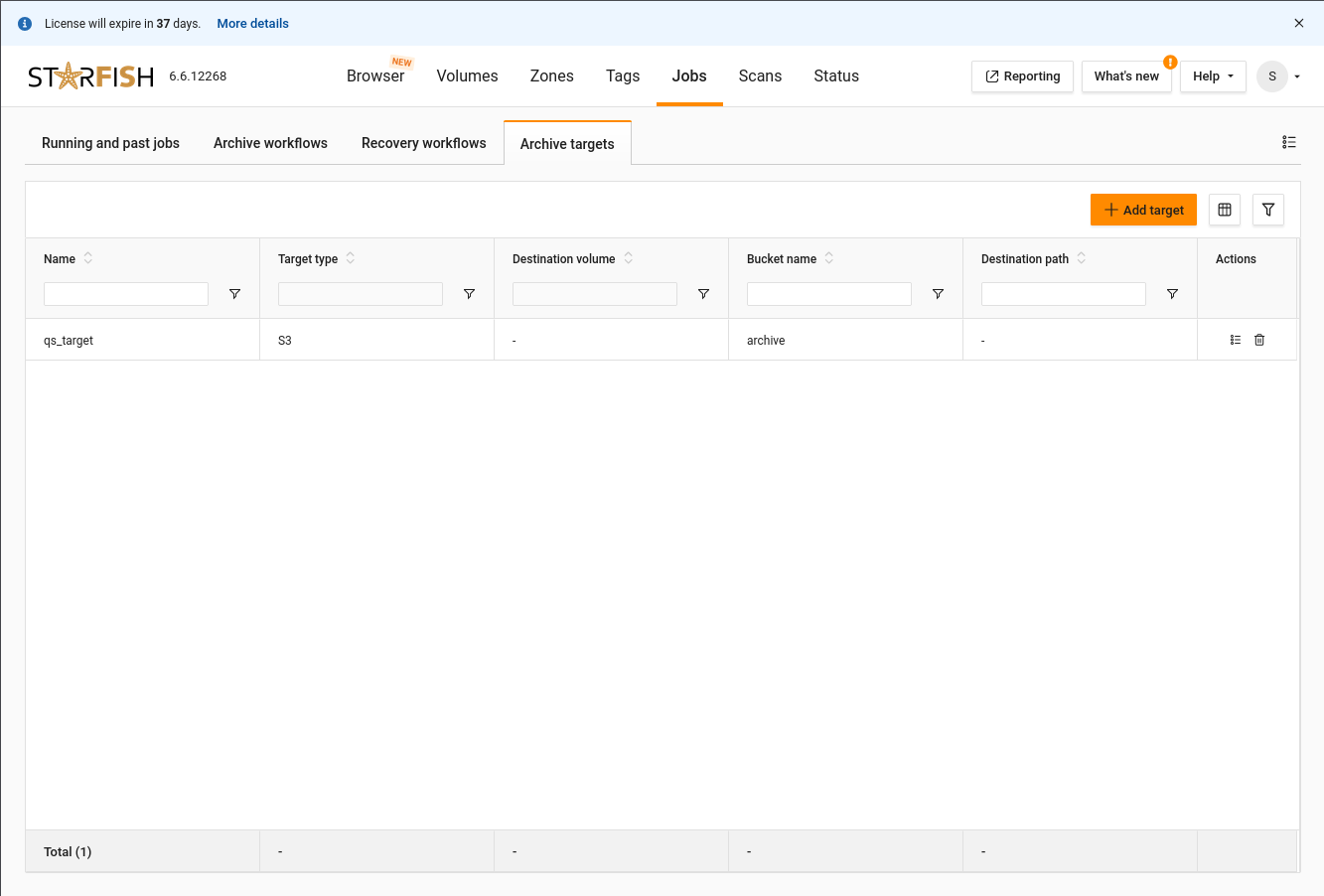Toggle table filters using the funnel icon

point(1268,210)
